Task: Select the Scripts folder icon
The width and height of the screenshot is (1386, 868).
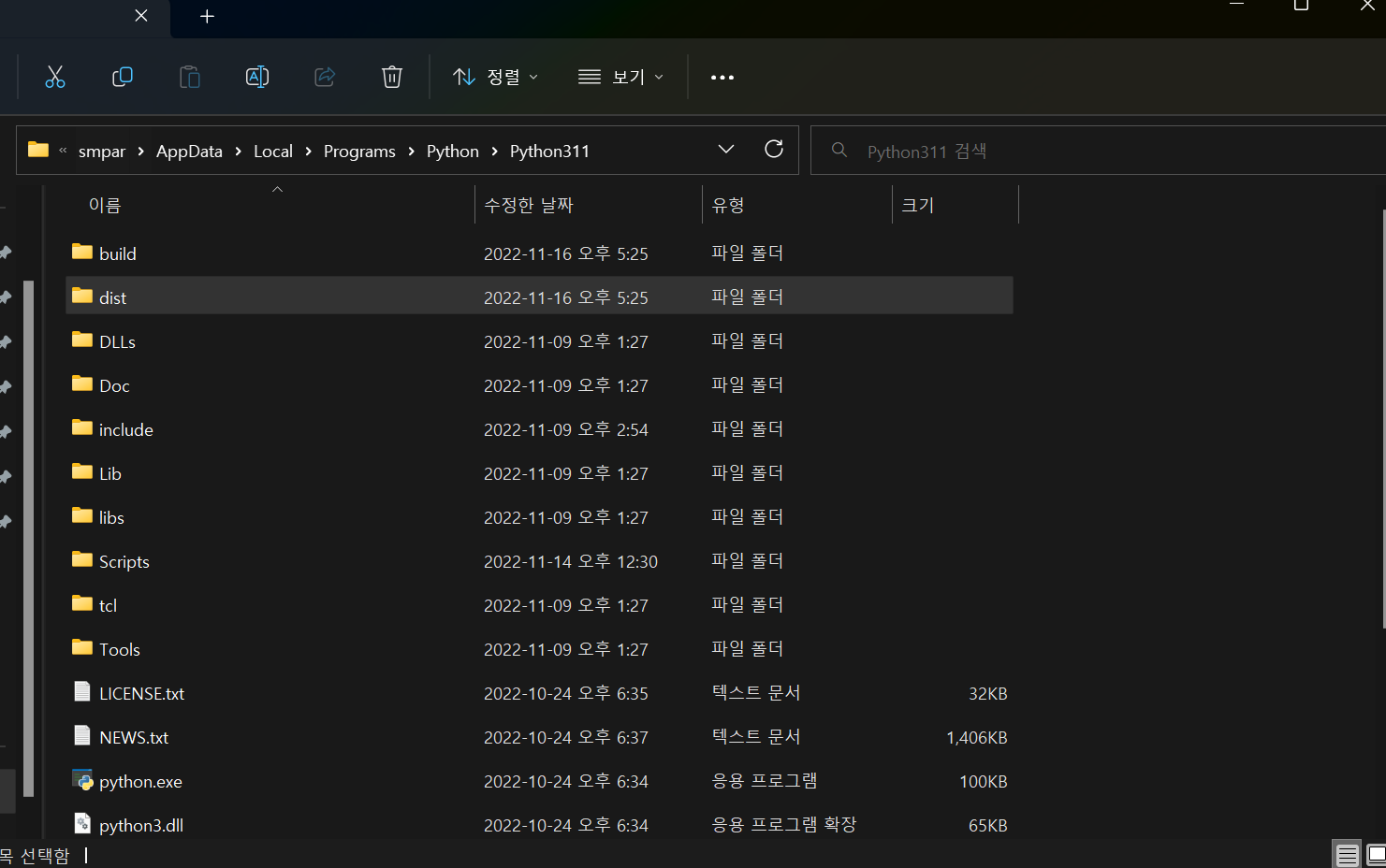Action: 82,559
